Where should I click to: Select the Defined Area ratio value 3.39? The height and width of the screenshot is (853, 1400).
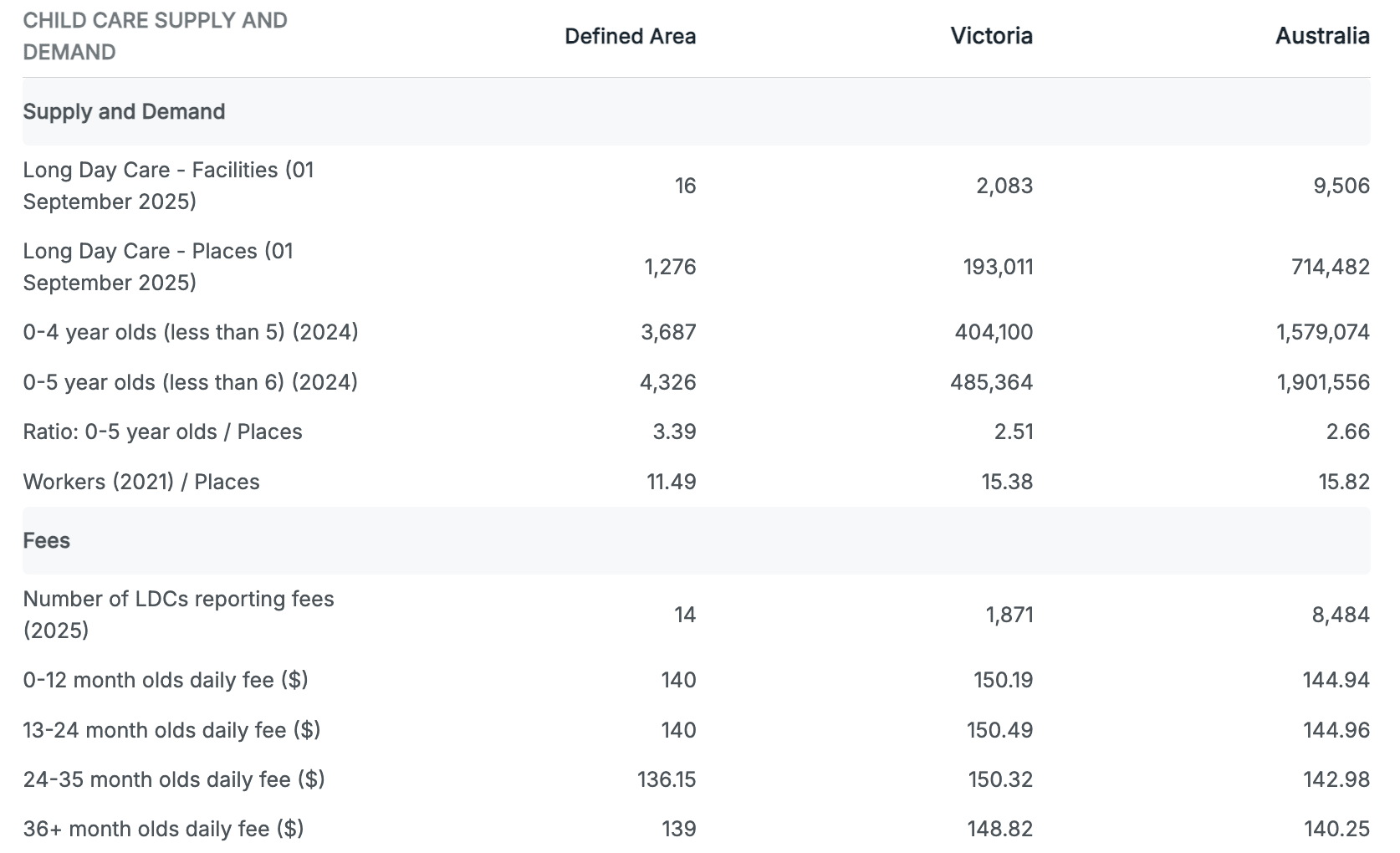674,432
